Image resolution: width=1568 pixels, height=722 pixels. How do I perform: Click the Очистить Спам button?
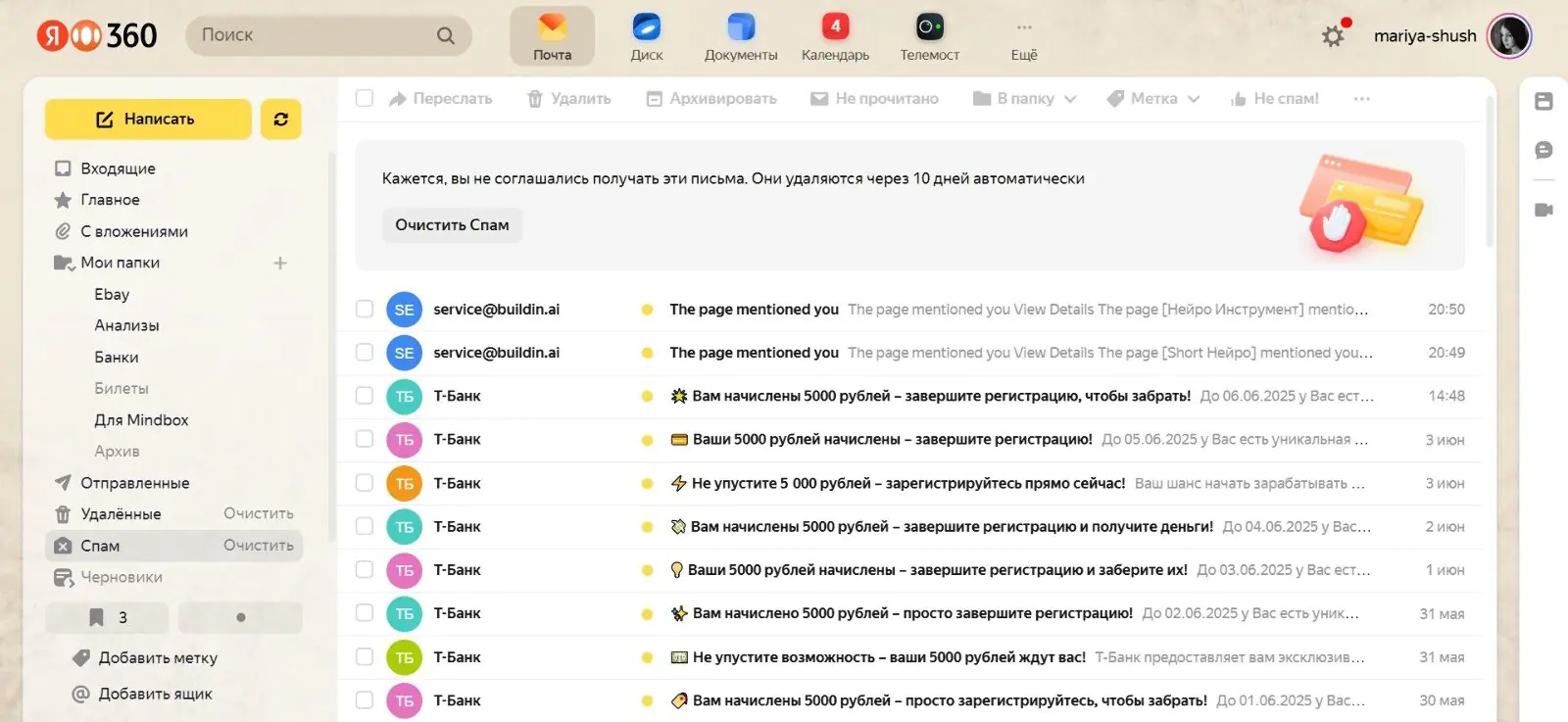452,225
